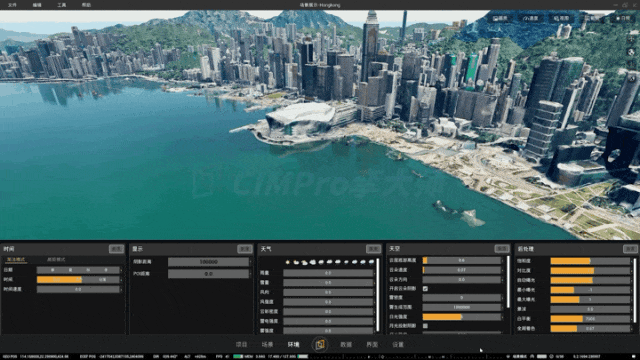Toggle the checked cloud shadow checkbox in 天空 panel
This screenshot has width=640, height=360.
[425, 289]
